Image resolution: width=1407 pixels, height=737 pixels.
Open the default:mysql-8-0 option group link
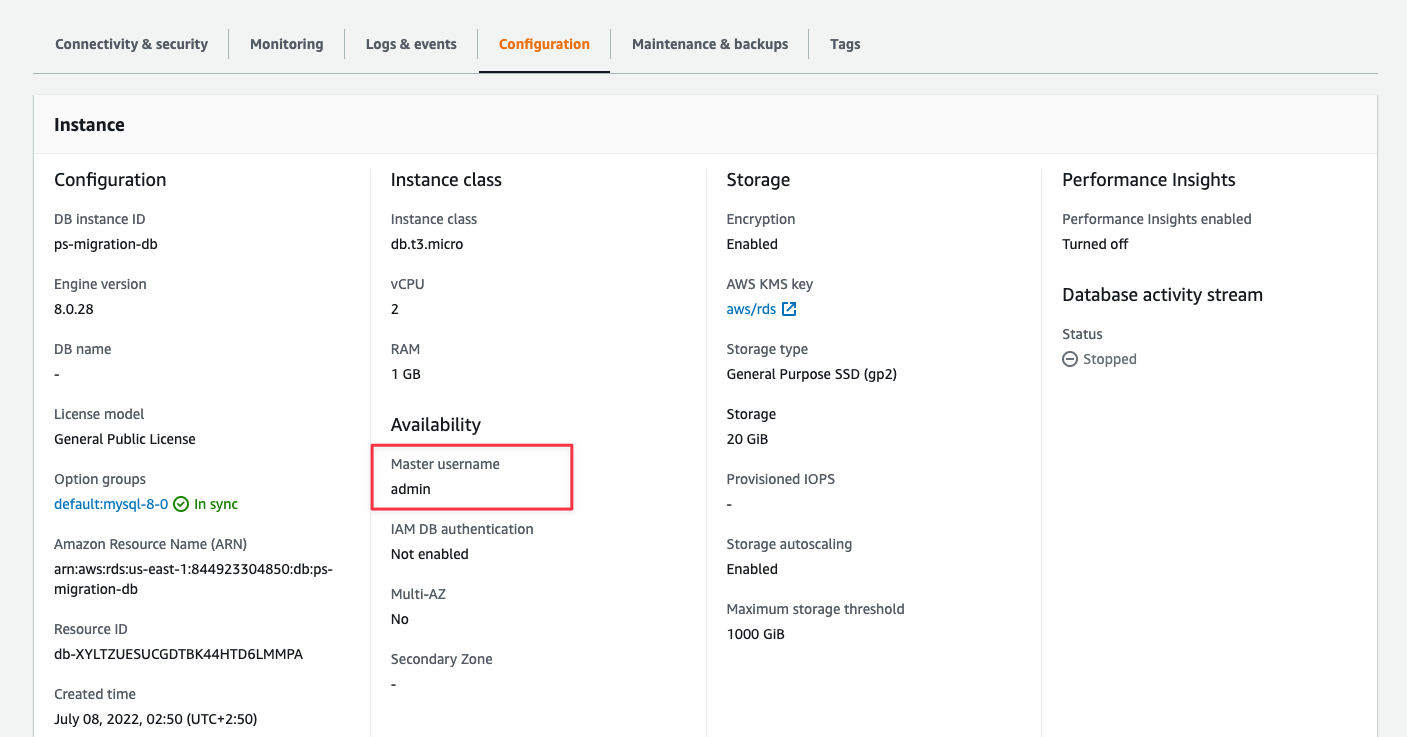[111, 504]
